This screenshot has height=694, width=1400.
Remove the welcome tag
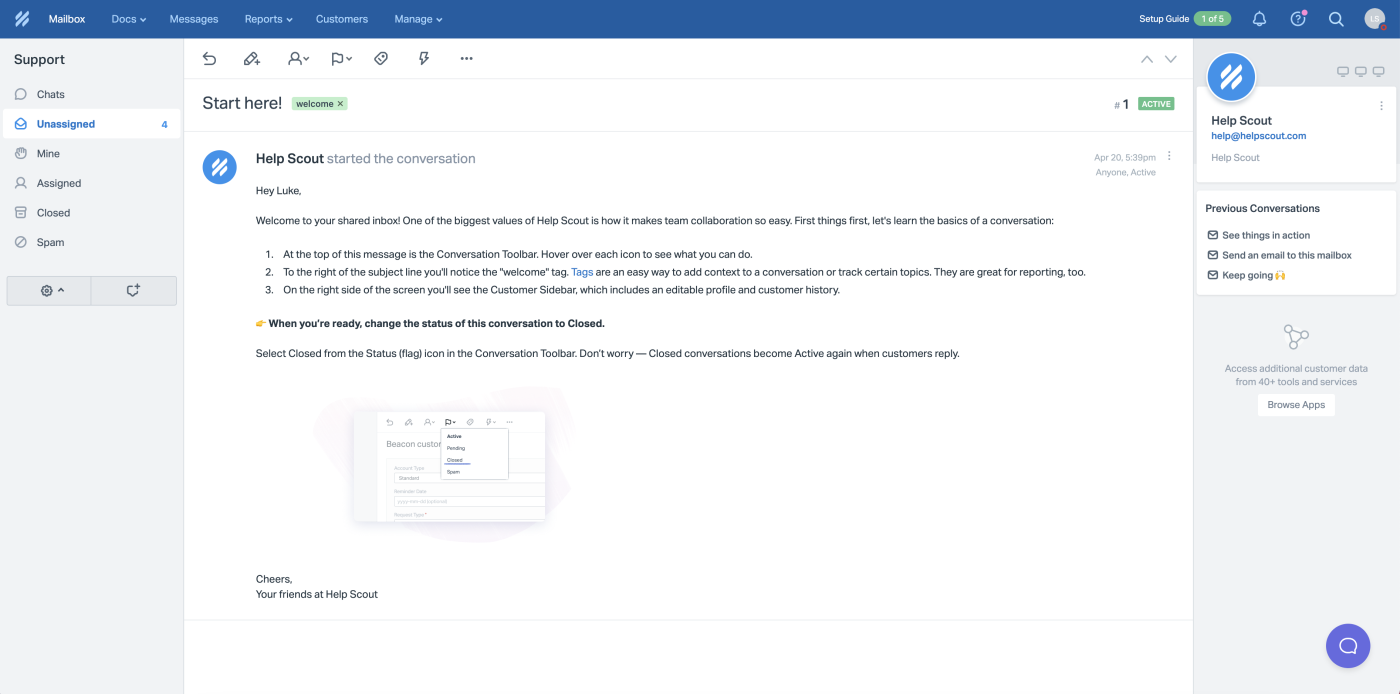point(340,104)
